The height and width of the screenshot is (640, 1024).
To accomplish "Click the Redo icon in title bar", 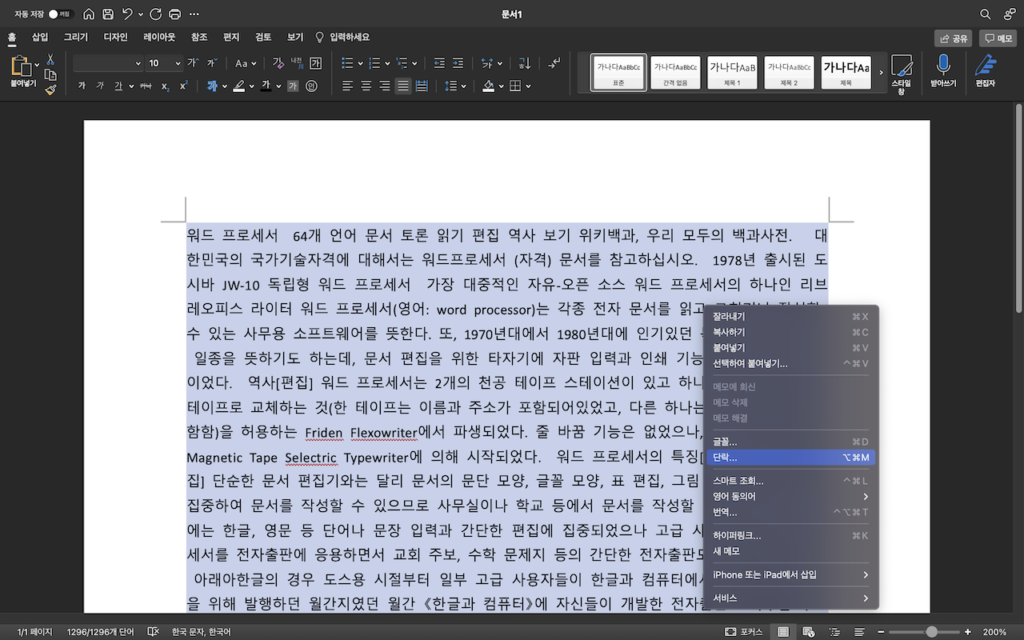I will click(155, 14).
